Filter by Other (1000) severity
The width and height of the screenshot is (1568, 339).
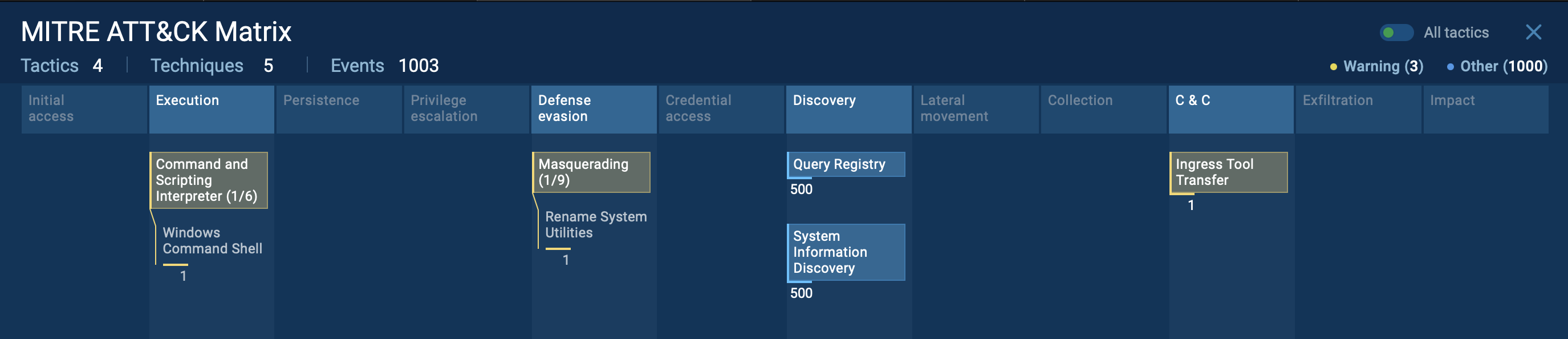click(x=1503, y=66)
